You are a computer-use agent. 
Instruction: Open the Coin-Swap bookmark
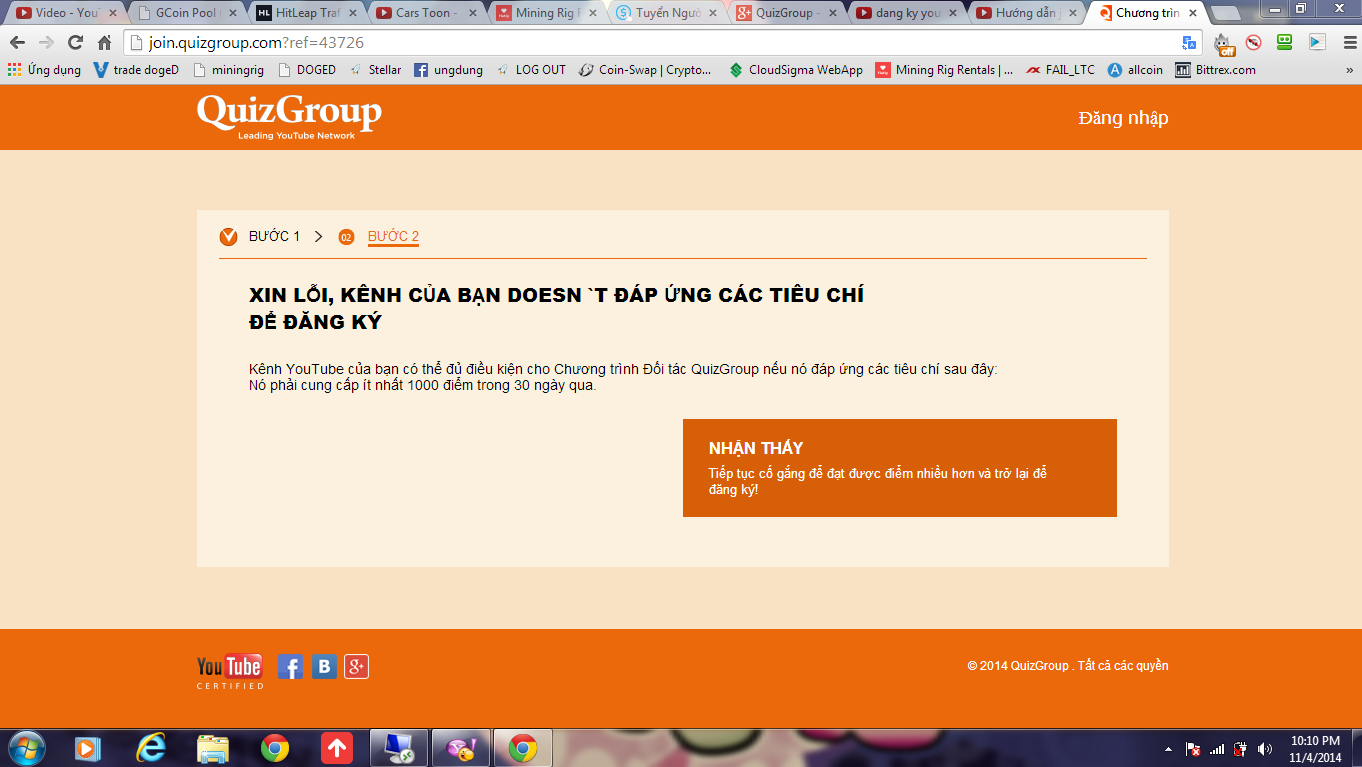click(646, 70)
